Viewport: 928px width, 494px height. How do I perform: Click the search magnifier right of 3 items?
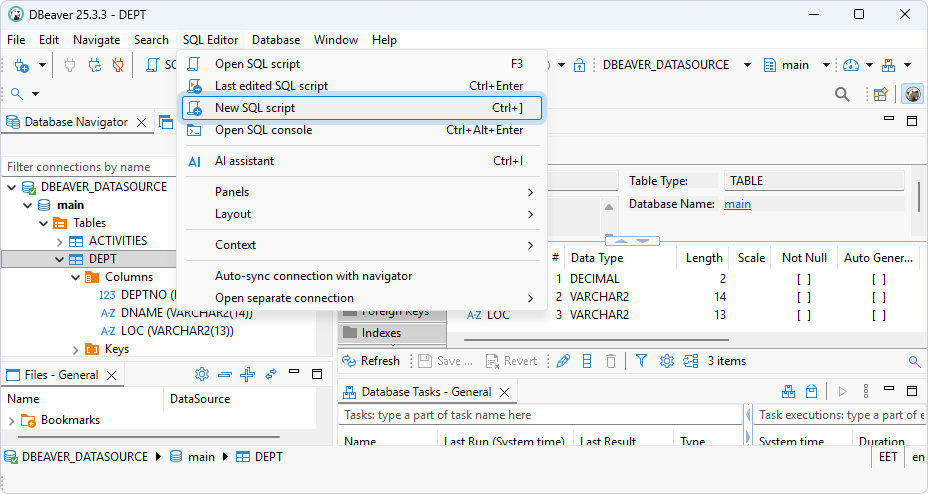[x=914, y=361]
